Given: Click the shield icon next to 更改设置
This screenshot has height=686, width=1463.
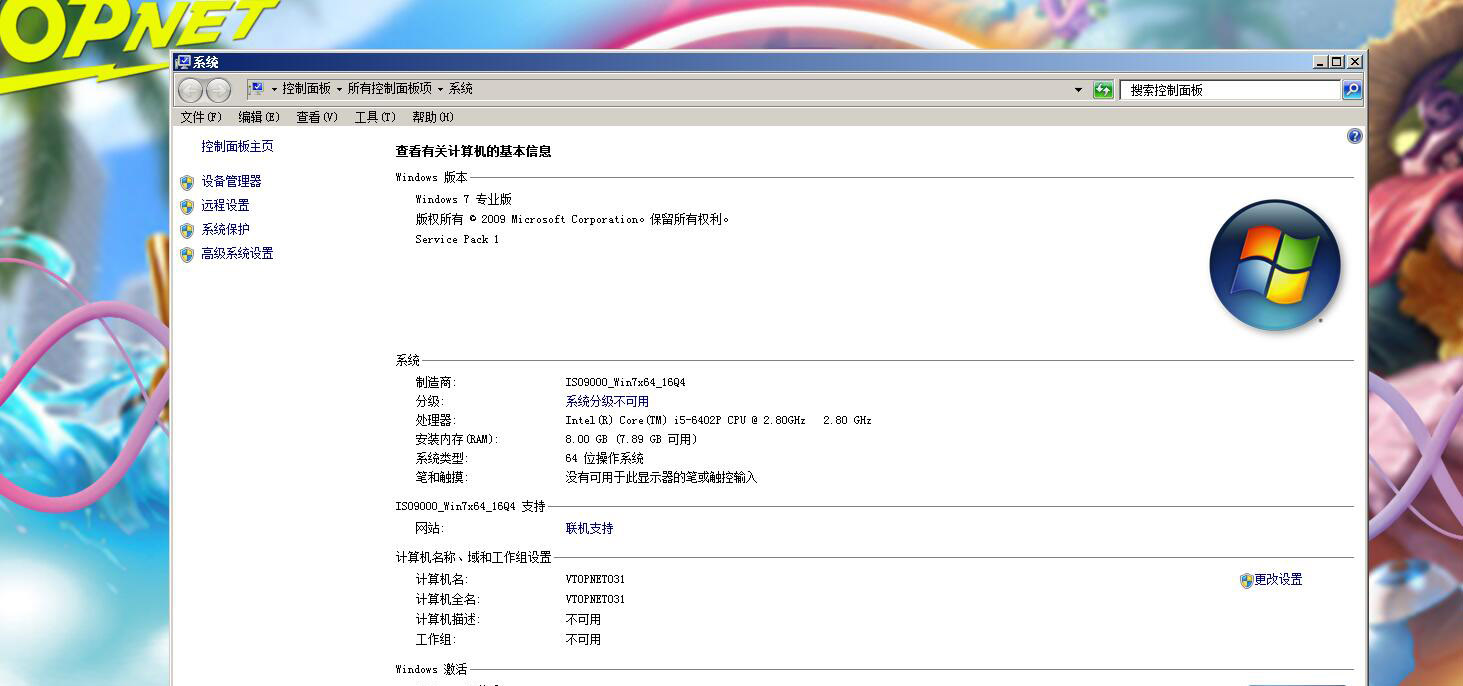Looking at the screenshot, I should coord(1245,579).
